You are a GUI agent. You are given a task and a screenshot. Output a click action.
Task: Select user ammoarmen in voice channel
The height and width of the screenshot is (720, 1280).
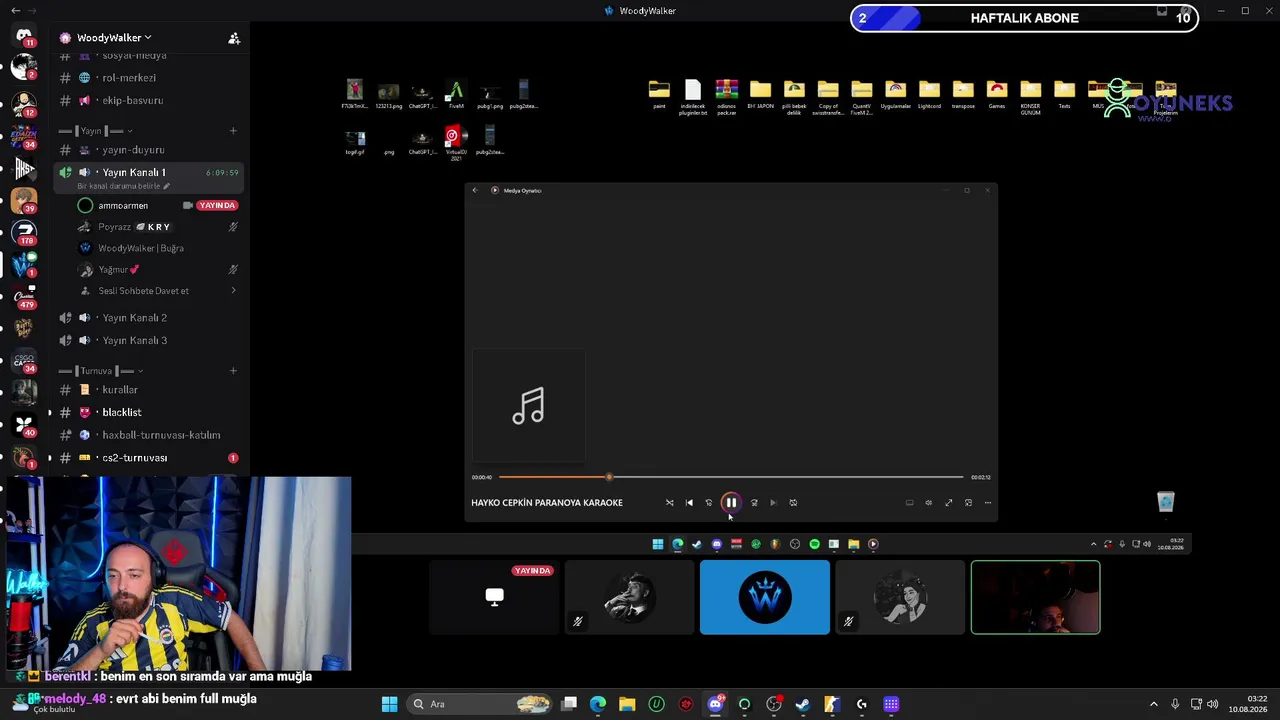[x=123, y=205]
